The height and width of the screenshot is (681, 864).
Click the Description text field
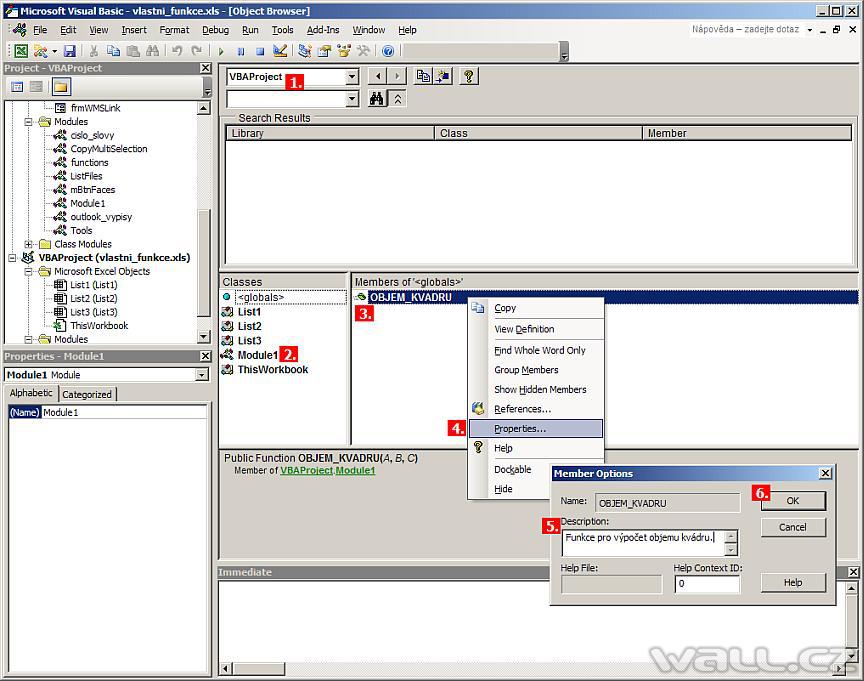(x=643, y=543)
